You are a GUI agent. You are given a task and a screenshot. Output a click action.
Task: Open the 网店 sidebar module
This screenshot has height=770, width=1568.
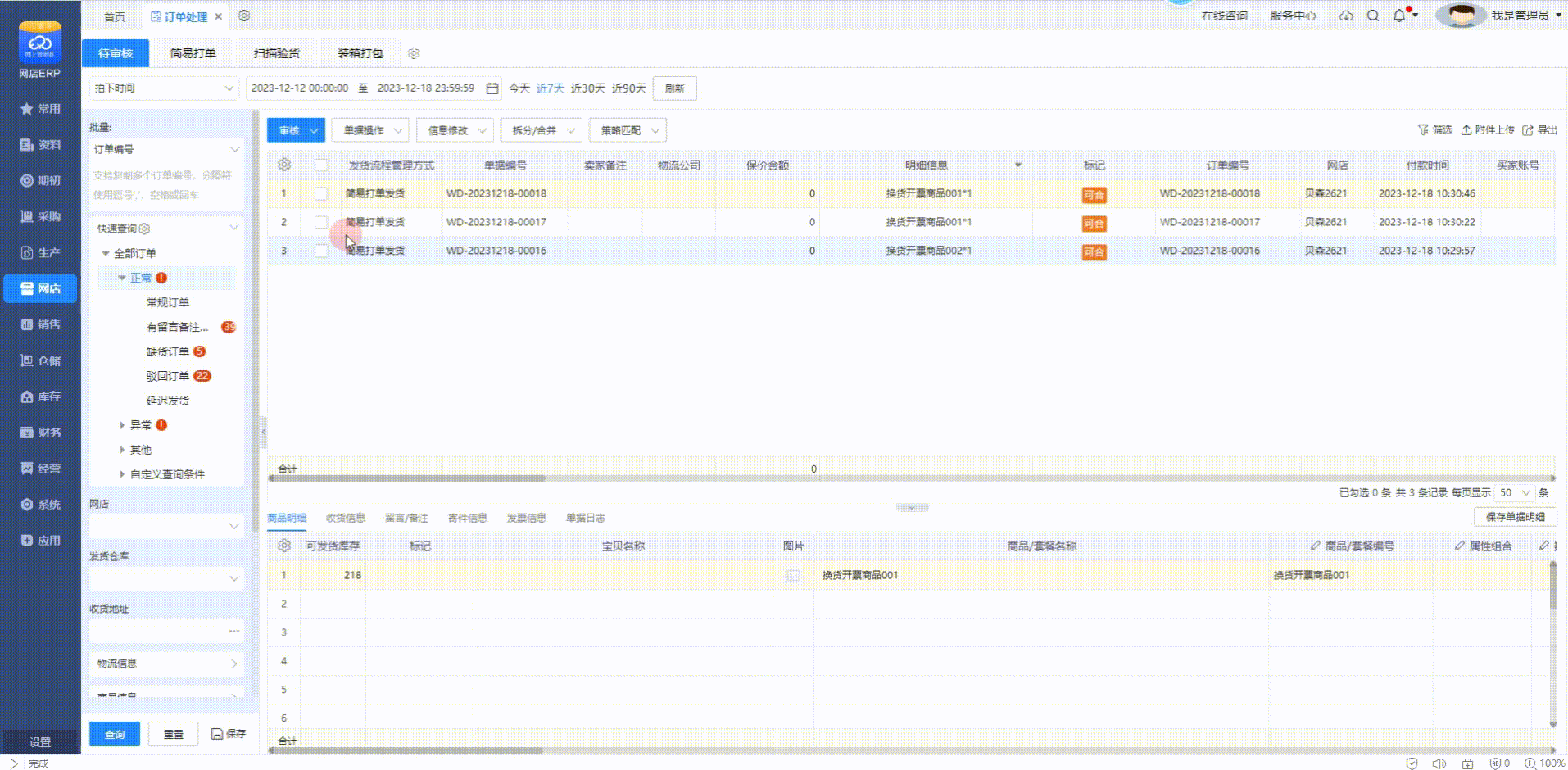pos(40,288)
